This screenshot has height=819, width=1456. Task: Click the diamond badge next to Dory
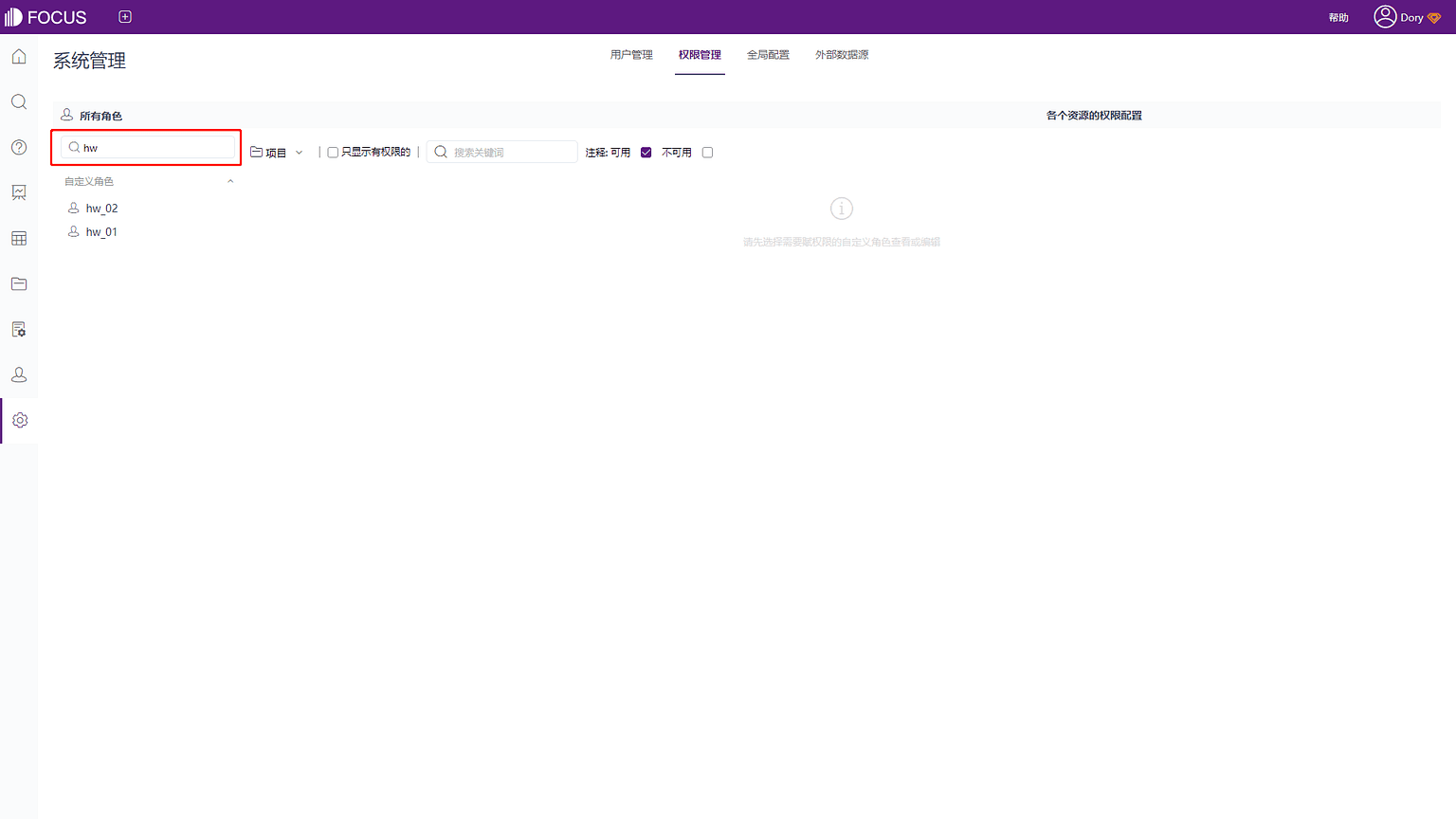tap(1434, 18)
